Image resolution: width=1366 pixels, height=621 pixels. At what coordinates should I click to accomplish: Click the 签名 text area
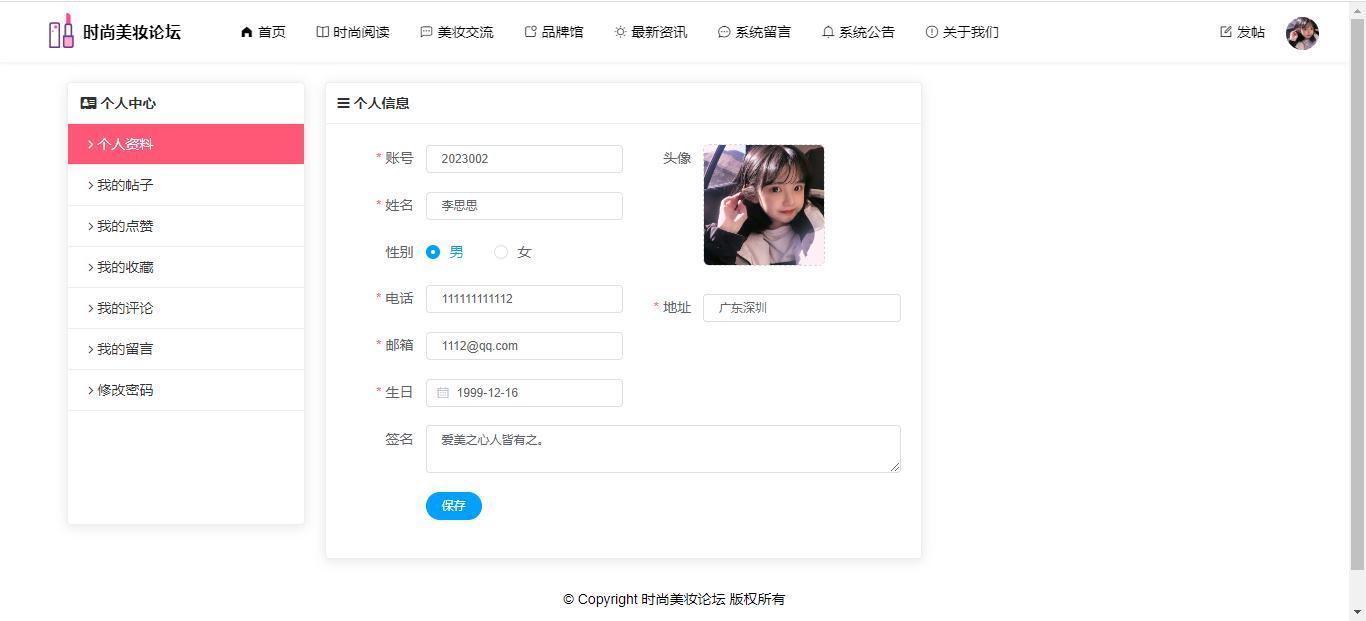tap(663, 449)
